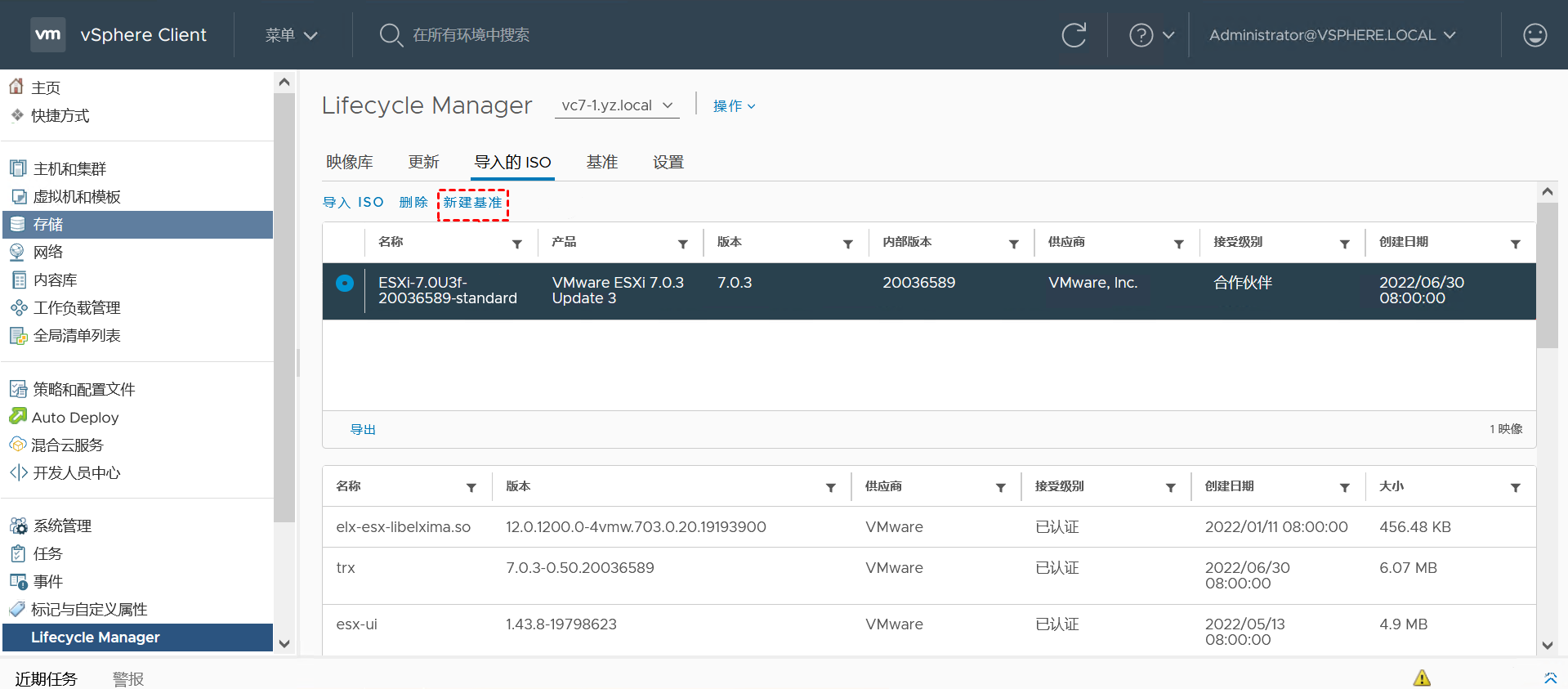The height and width of the screenshot is (689, 1568).
Task: Click the 新建基准 button
Action: point(473,203)
